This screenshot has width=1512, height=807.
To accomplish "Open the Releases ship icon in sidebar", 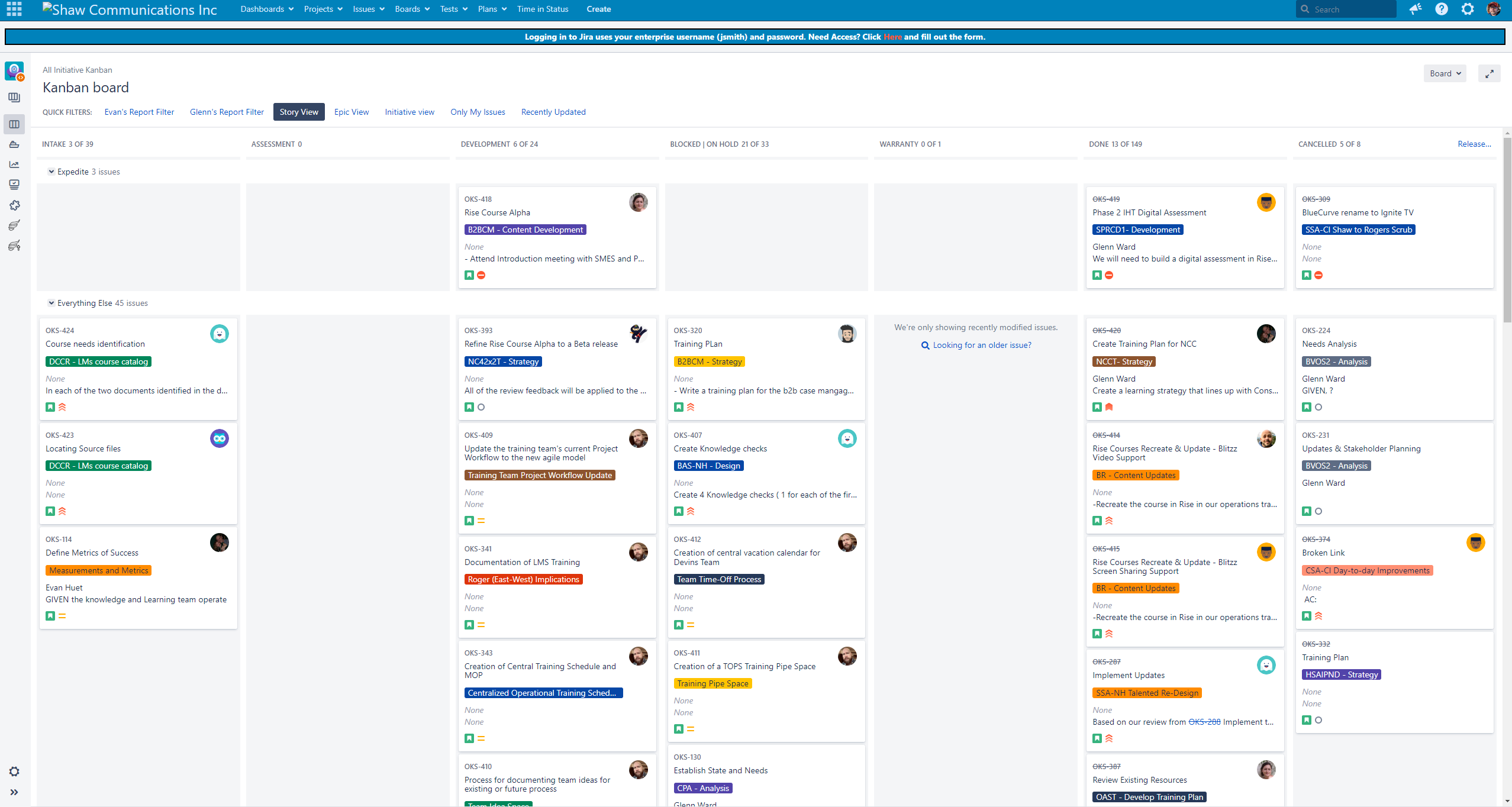I will (x=14, y=144).
